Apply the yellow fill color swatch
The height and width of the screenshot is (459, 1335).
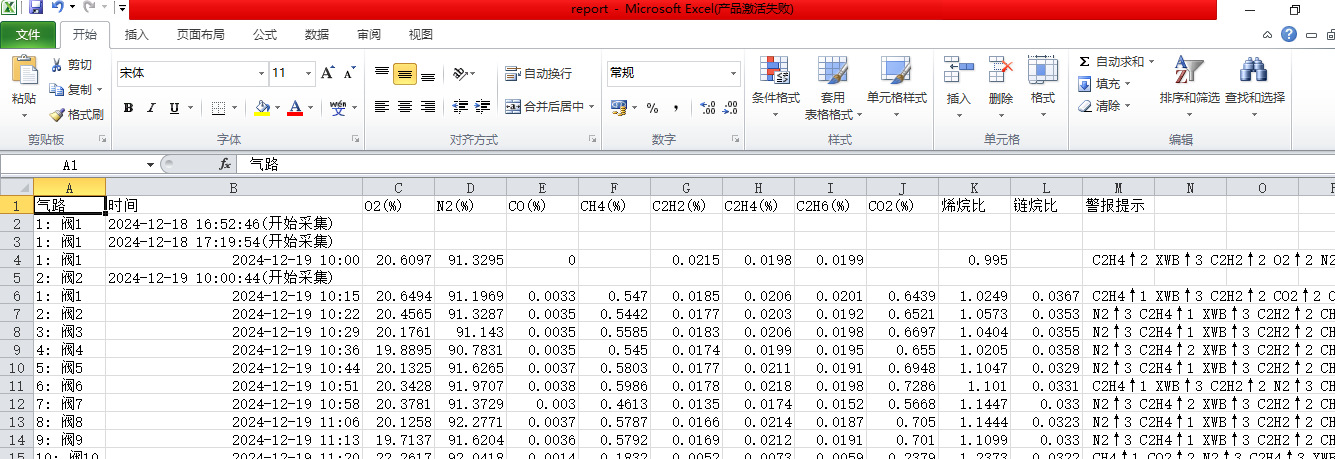tap(262, 108)
